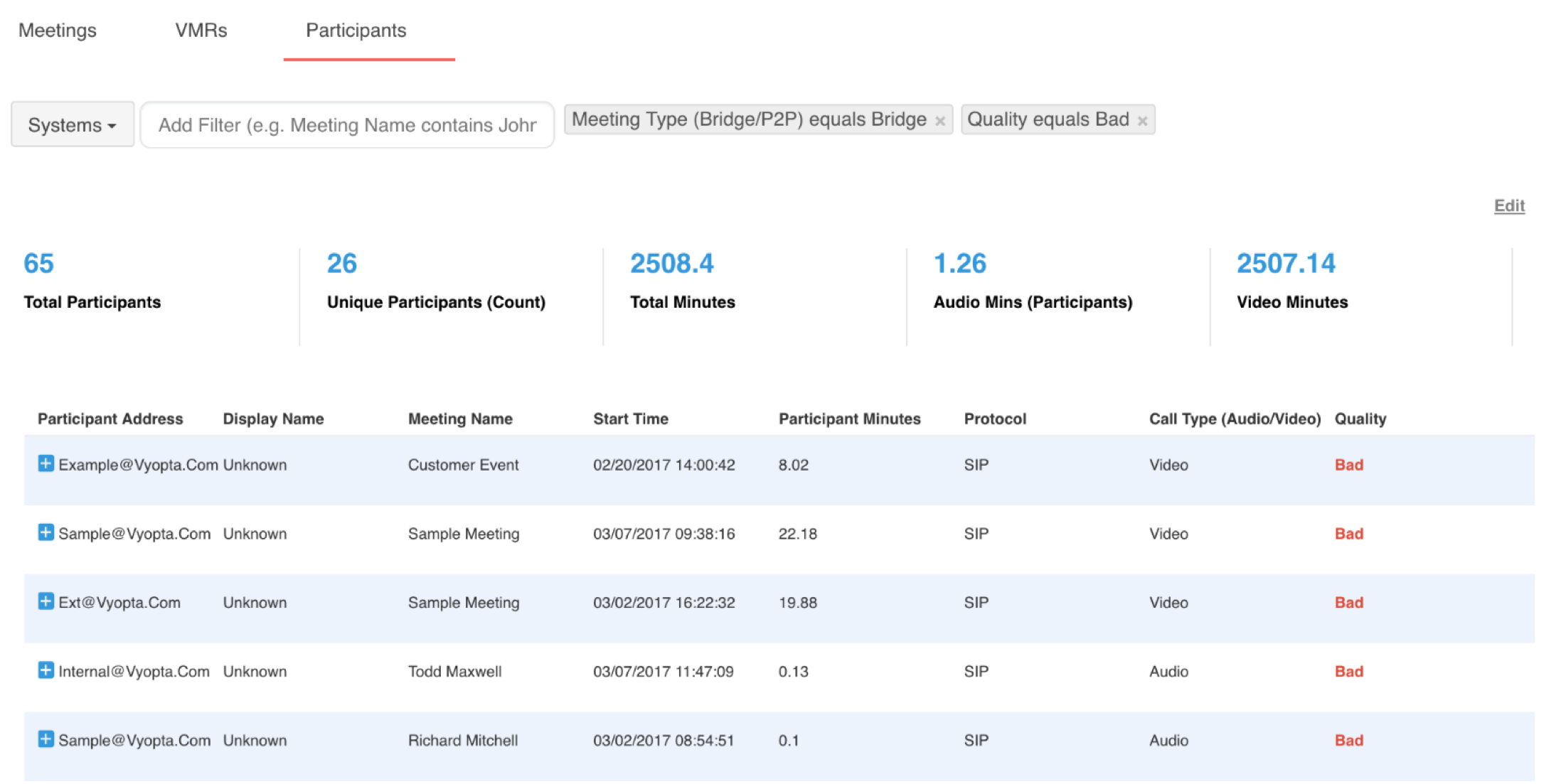This screenshot has height=784, width=1556.
Task: Click Video call type in Customer Event row
Action: point(1168,465)
